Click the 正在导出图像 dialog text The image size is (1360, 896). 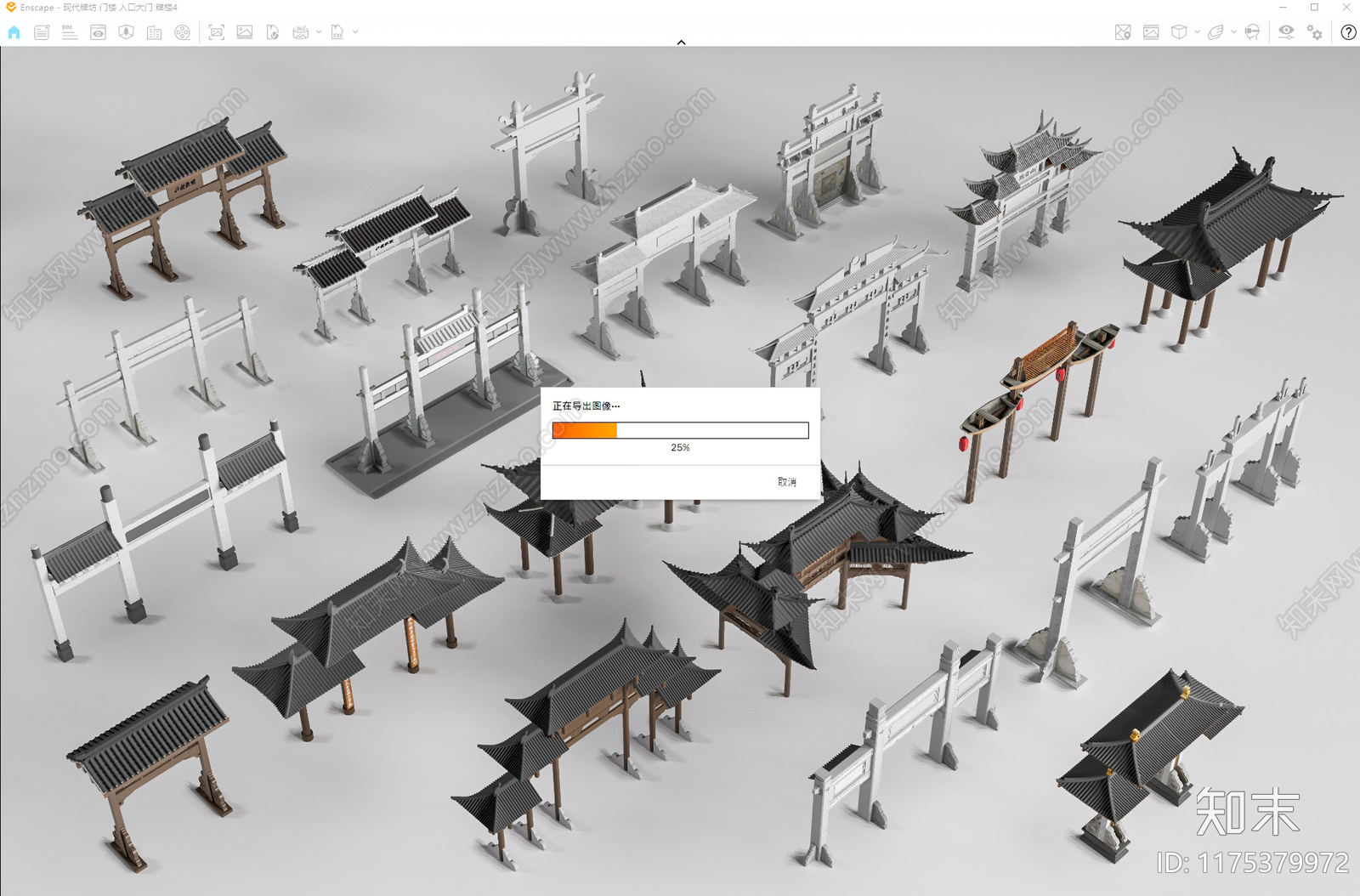[x=586, y=405]
